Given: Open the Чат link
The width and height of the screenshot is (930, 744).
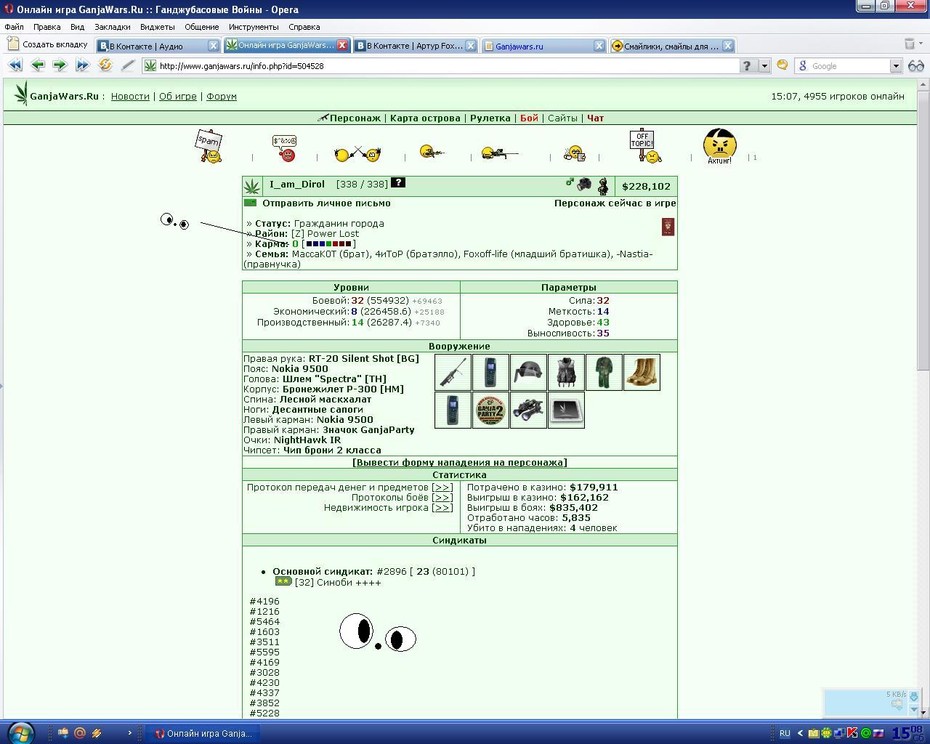Looking at the screenshot, I should pos(595,118).
